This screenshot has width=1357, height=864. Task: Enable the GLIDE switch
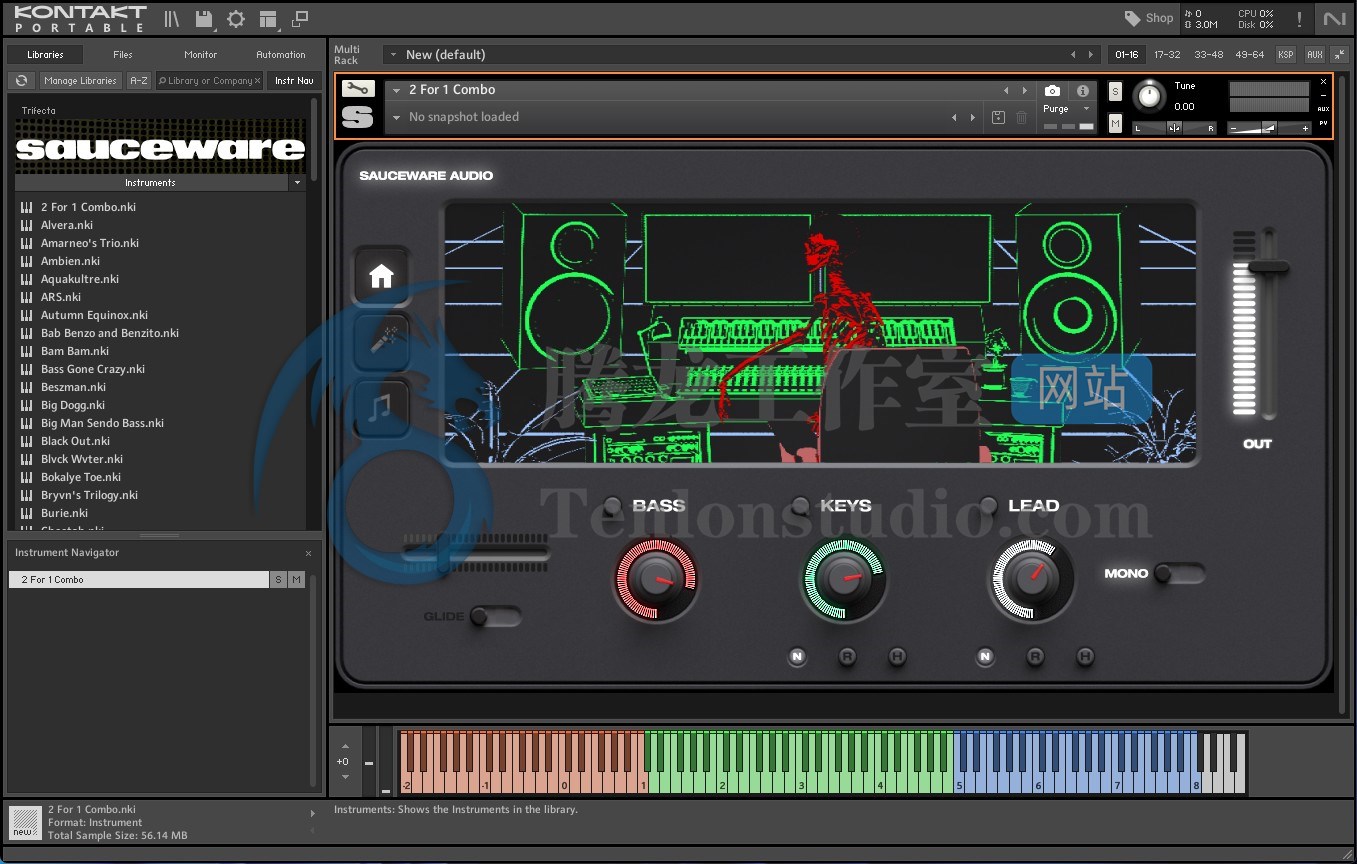tap(495, 616)
